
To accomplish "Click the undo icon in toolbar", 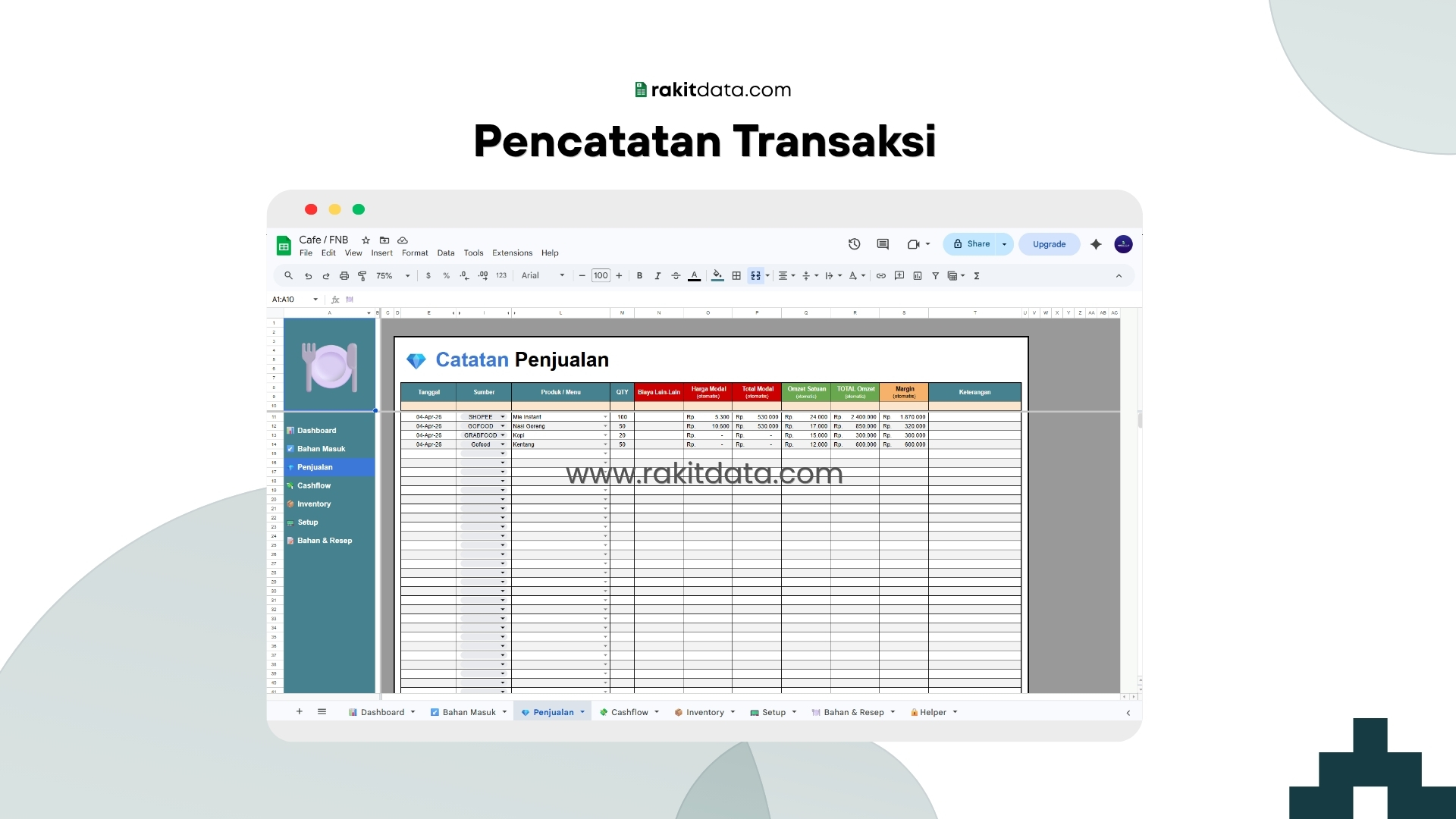I will click(x=308, y=276).
